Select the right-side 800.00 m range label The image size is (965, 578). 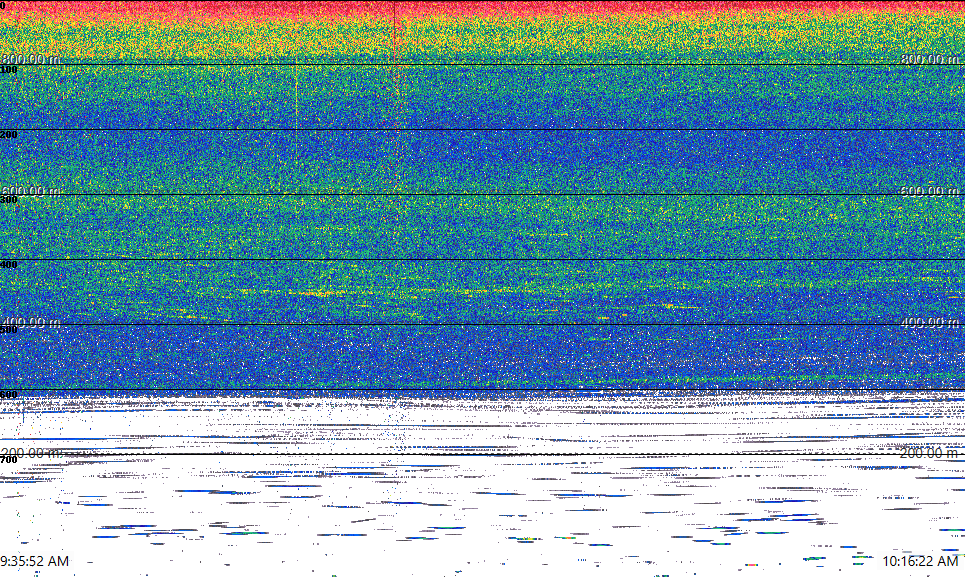pyautogui.click(x=930, y=59)
